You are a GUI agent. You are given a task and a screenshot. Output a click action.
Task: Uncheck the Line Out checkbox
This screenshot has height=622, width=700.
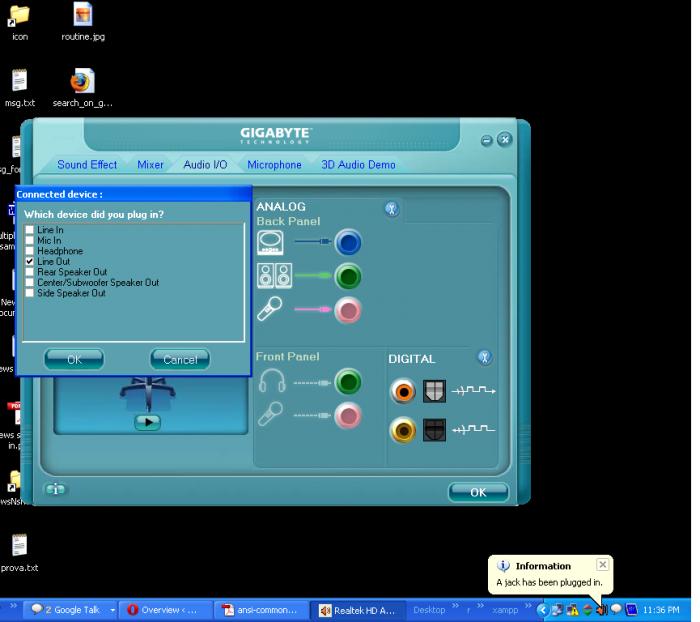click(29, 261)
